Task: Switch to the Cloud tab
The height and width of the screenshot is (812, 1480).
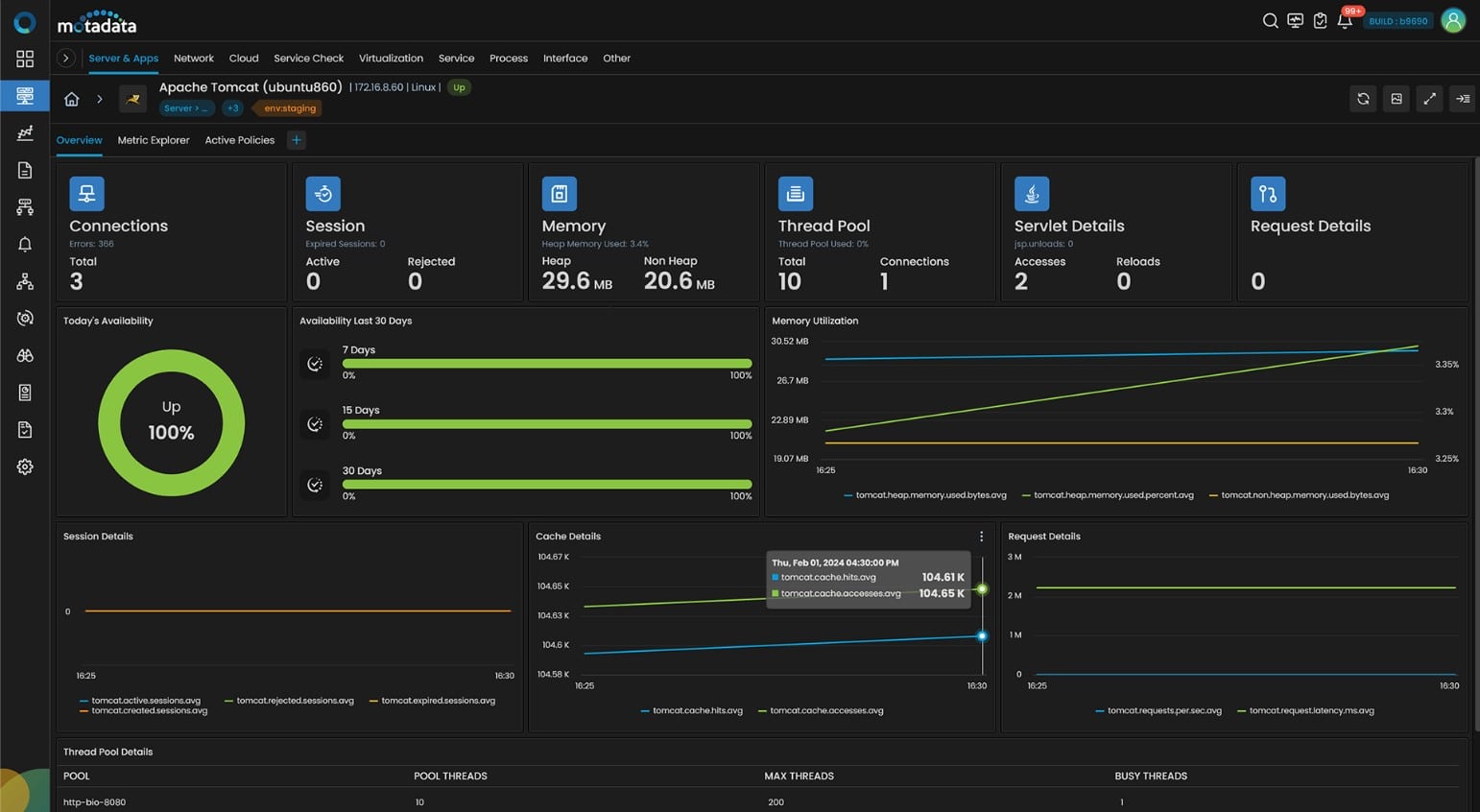Action: click(x=244, y=59)
